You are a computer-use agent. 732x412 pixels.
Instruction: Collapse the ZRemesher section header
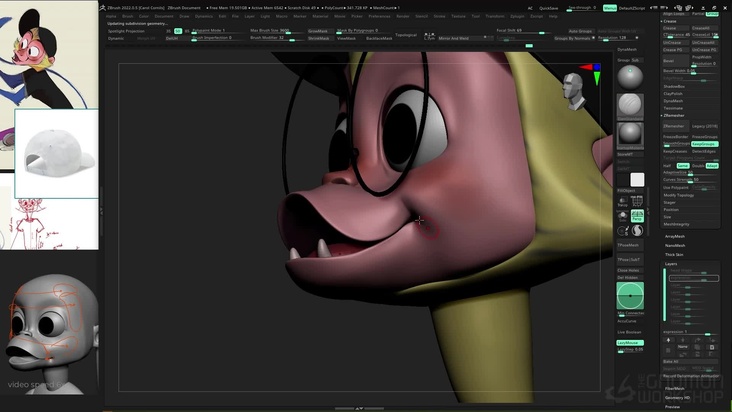[674, 115]
